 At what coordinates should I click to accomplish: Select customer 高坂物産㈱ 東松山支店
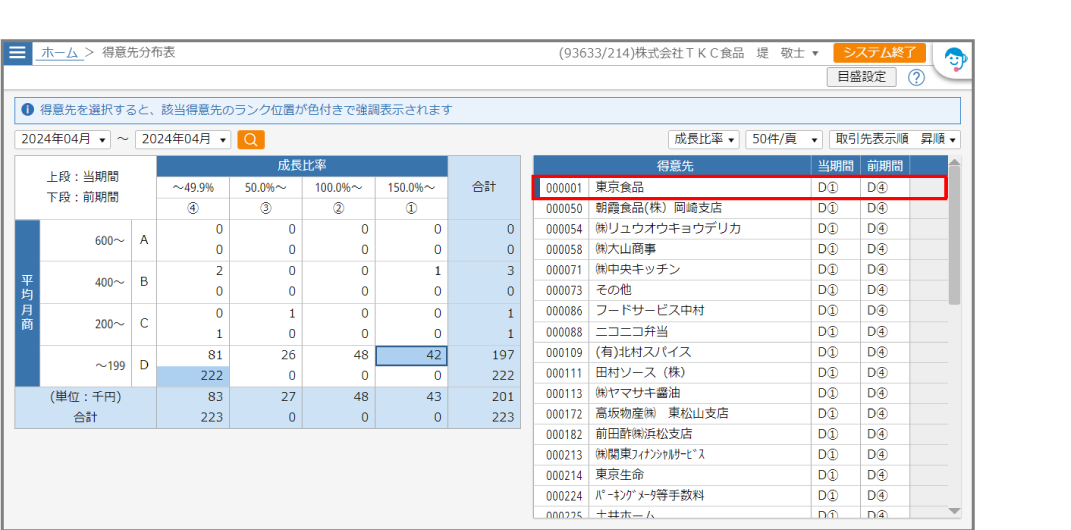pyautogui.click(x=741, y=413)
